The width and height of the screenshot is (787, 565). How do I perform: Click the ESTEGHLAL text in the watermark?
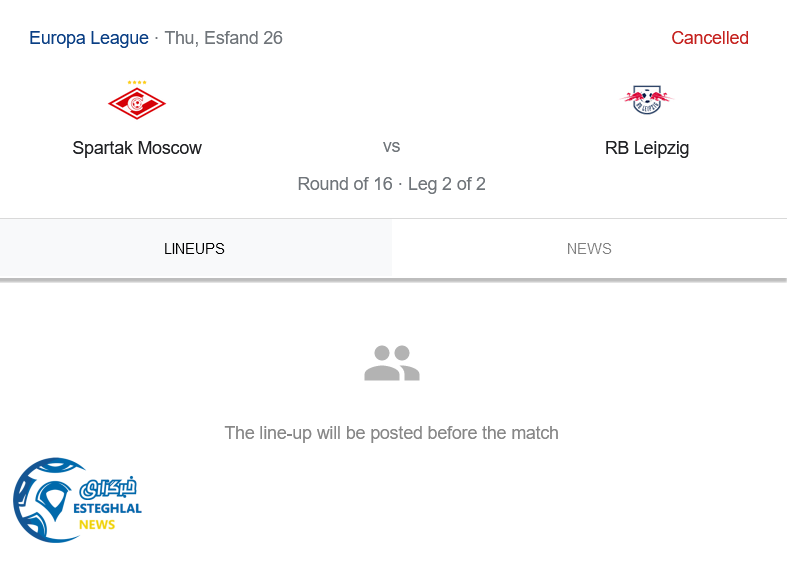109,508
